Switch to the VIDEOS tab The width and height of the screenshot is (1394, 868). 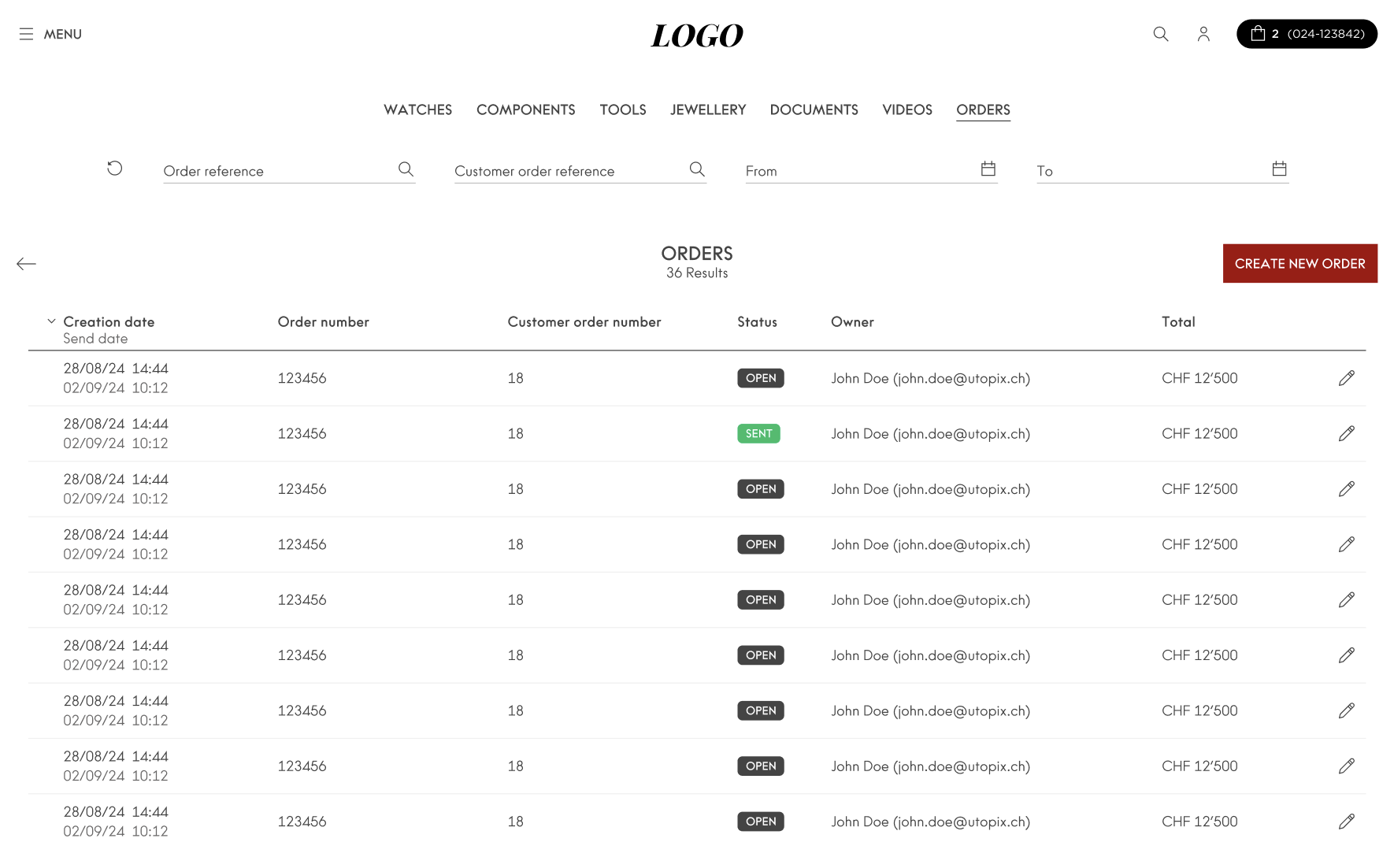(x=907, y=109)
